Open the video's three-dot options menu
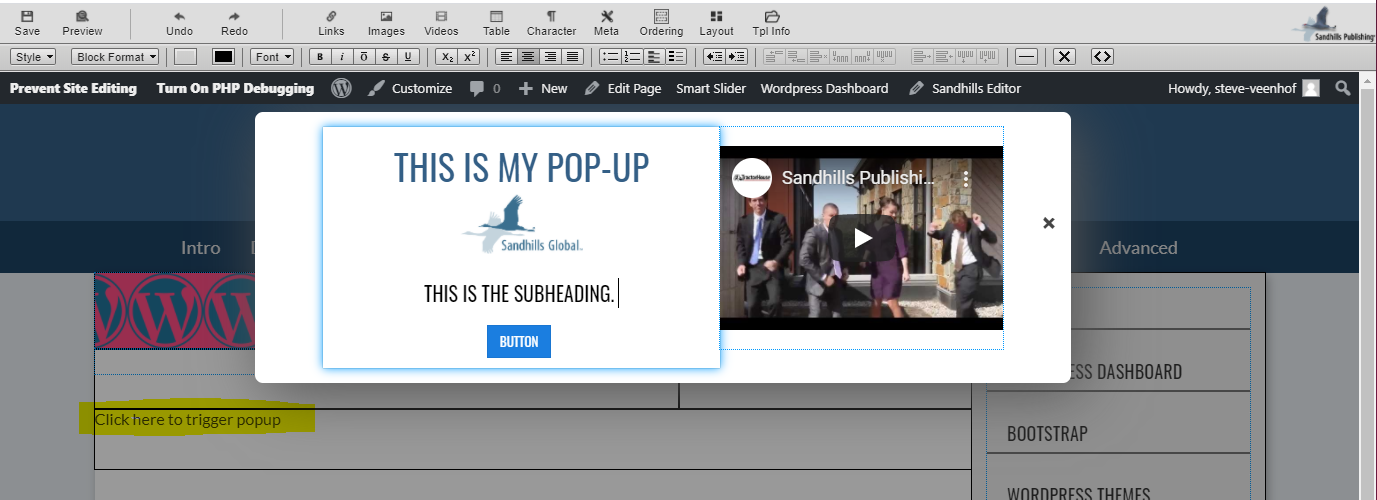 [966, 180]
